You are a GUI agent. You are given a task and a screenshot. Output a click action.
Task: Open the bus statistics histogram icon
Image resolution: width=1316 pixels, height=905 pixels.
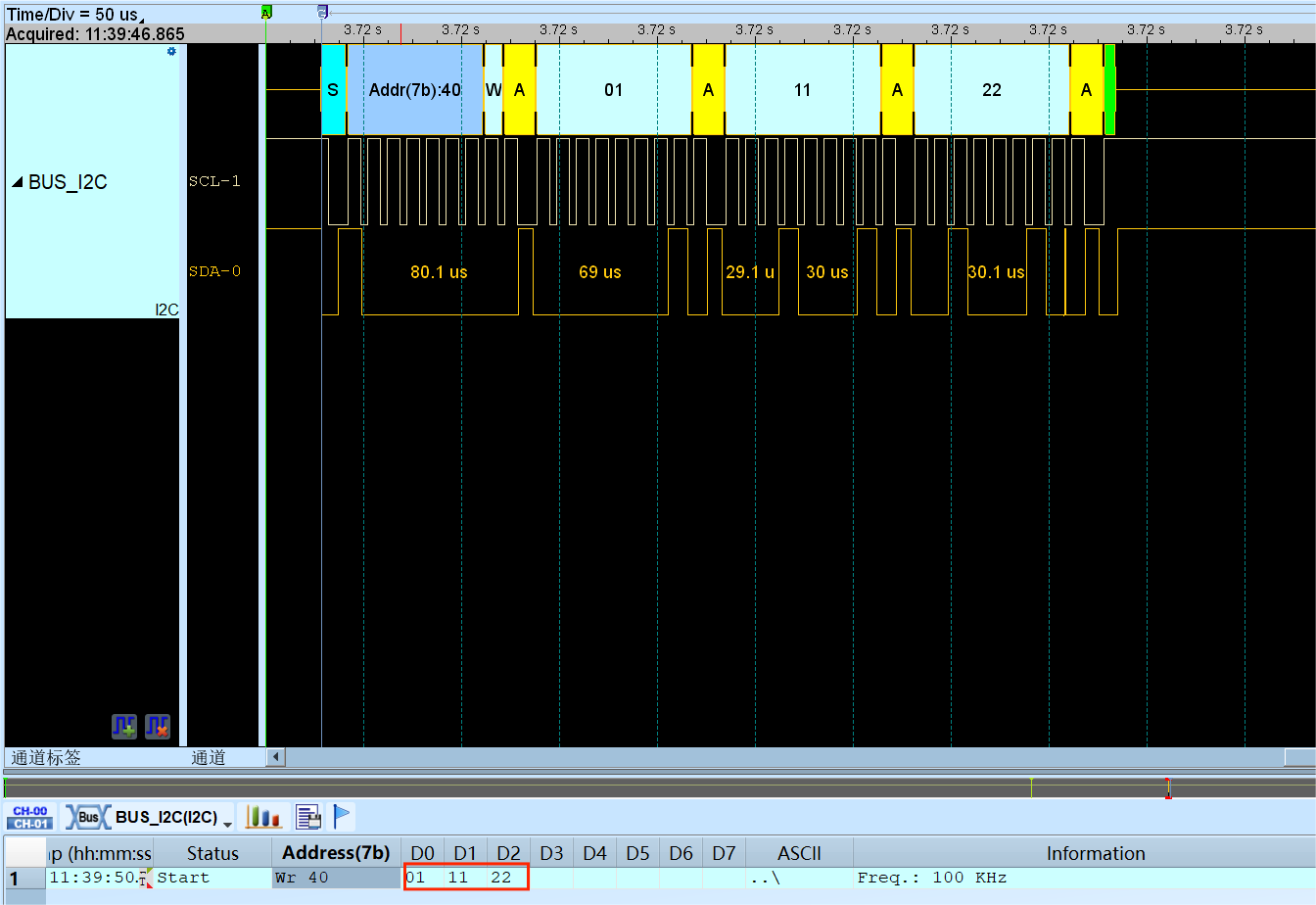[264, 816]
